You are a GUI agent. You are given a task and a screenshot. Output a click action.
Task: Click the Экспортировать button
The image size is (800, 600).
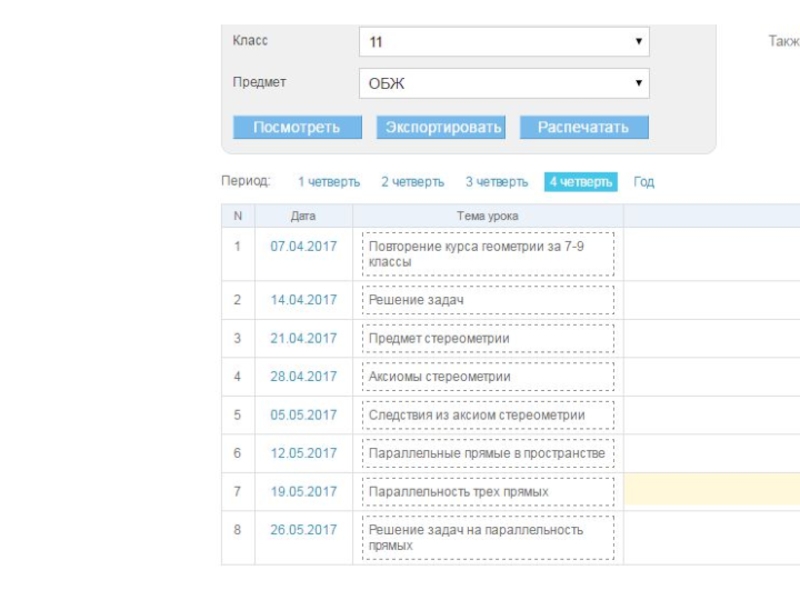(x=440, y=128)
